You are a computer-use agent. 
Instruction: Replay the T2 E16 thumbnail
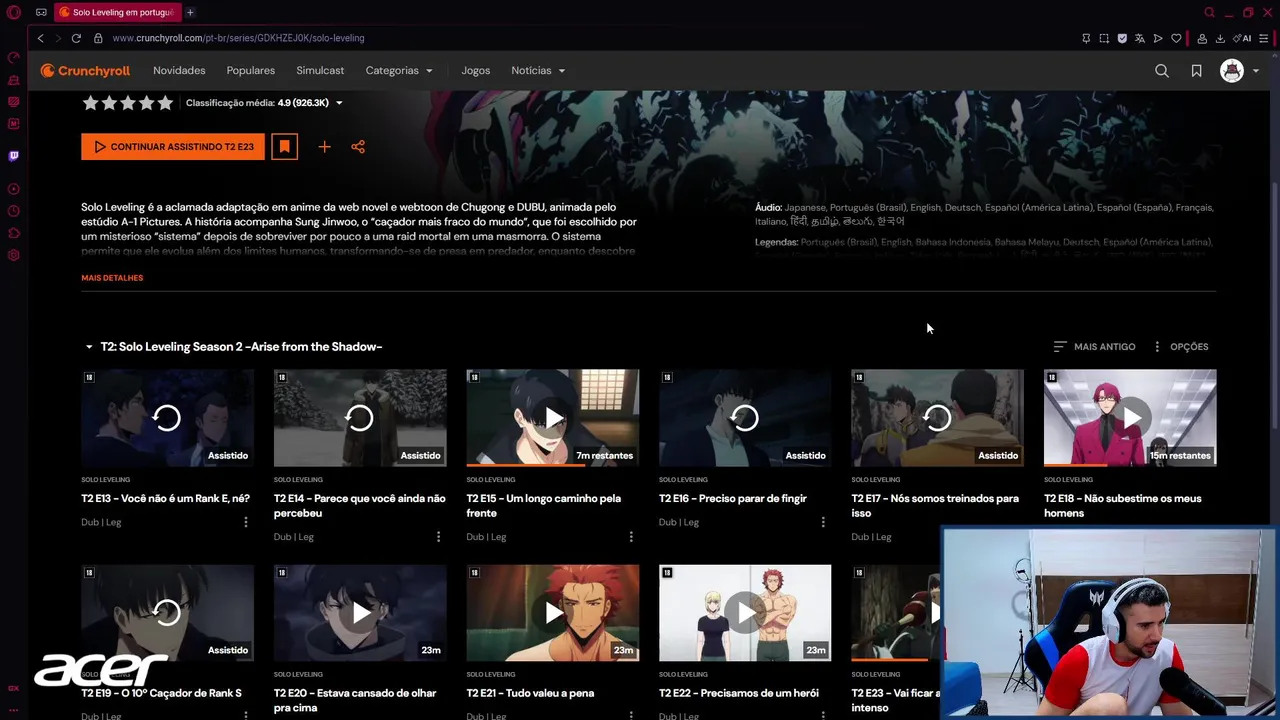[x=745, y=418]
